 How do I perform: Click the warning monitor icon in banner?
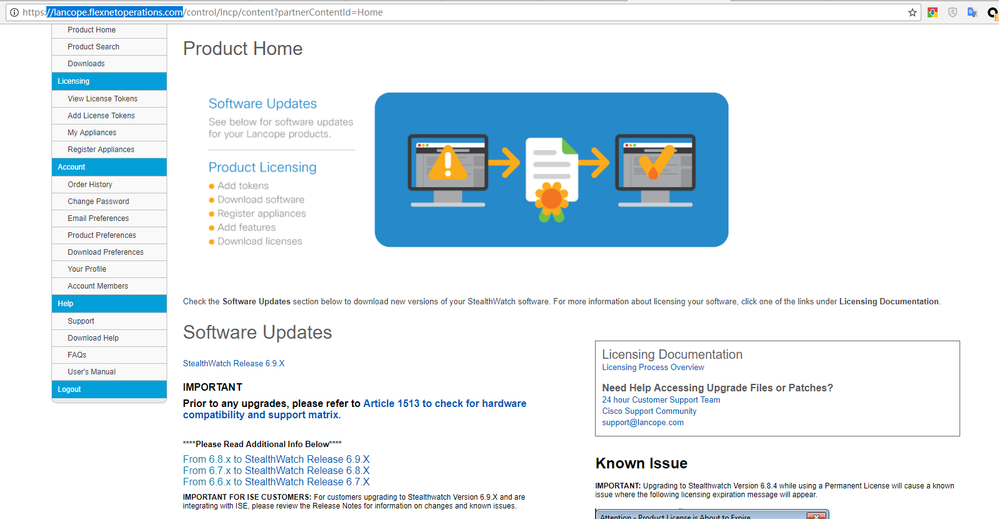tap(448, 170)
